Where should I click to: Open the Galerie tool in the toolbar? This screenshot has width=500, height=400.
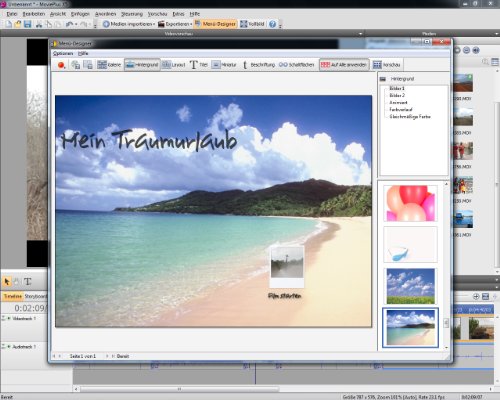[x=109, y=65]
